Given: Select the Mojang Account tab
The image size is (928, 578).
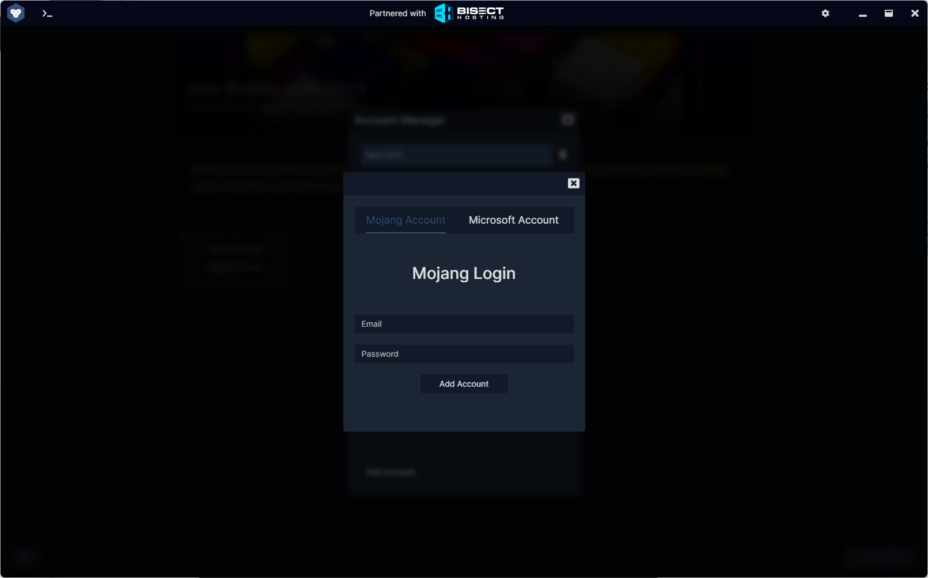Looking at the screenshot, I should click(x=406, y=220).
